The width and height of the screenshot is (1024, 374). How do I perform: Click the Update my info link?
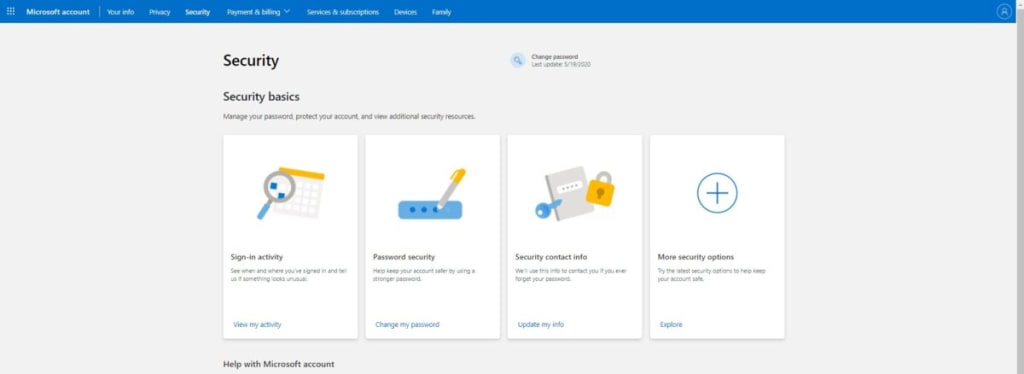point(541,324)
